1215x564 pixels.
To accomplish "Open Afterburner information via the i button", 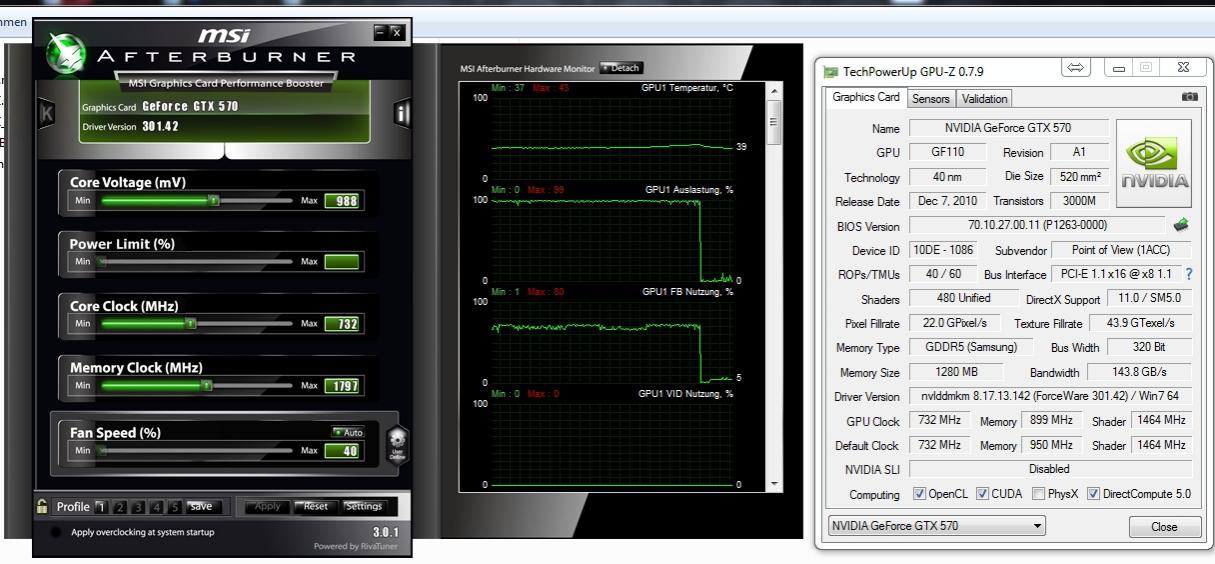I will point(403,113).
